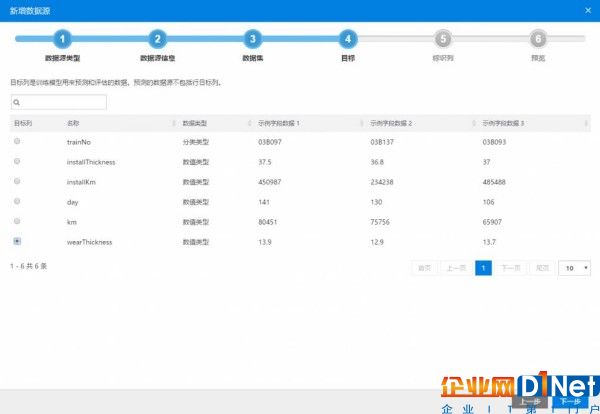Select the installThickness target column radio button

17,161
